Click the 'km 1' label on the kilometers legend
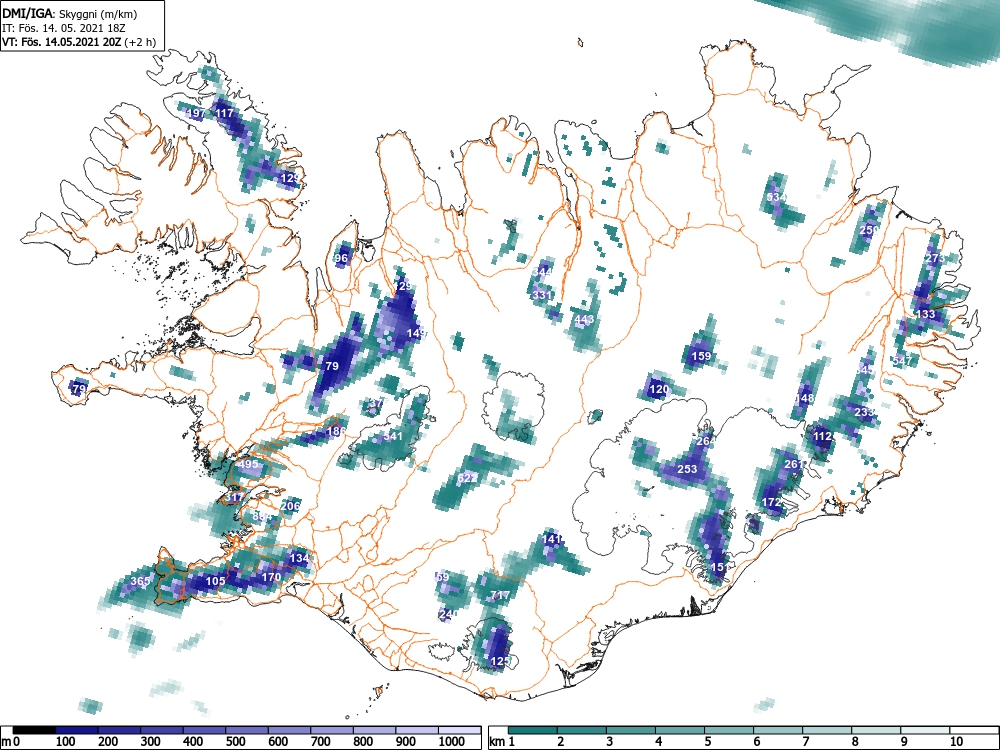The width and height of the screenshot is (1000, 750). coord(503,742)
